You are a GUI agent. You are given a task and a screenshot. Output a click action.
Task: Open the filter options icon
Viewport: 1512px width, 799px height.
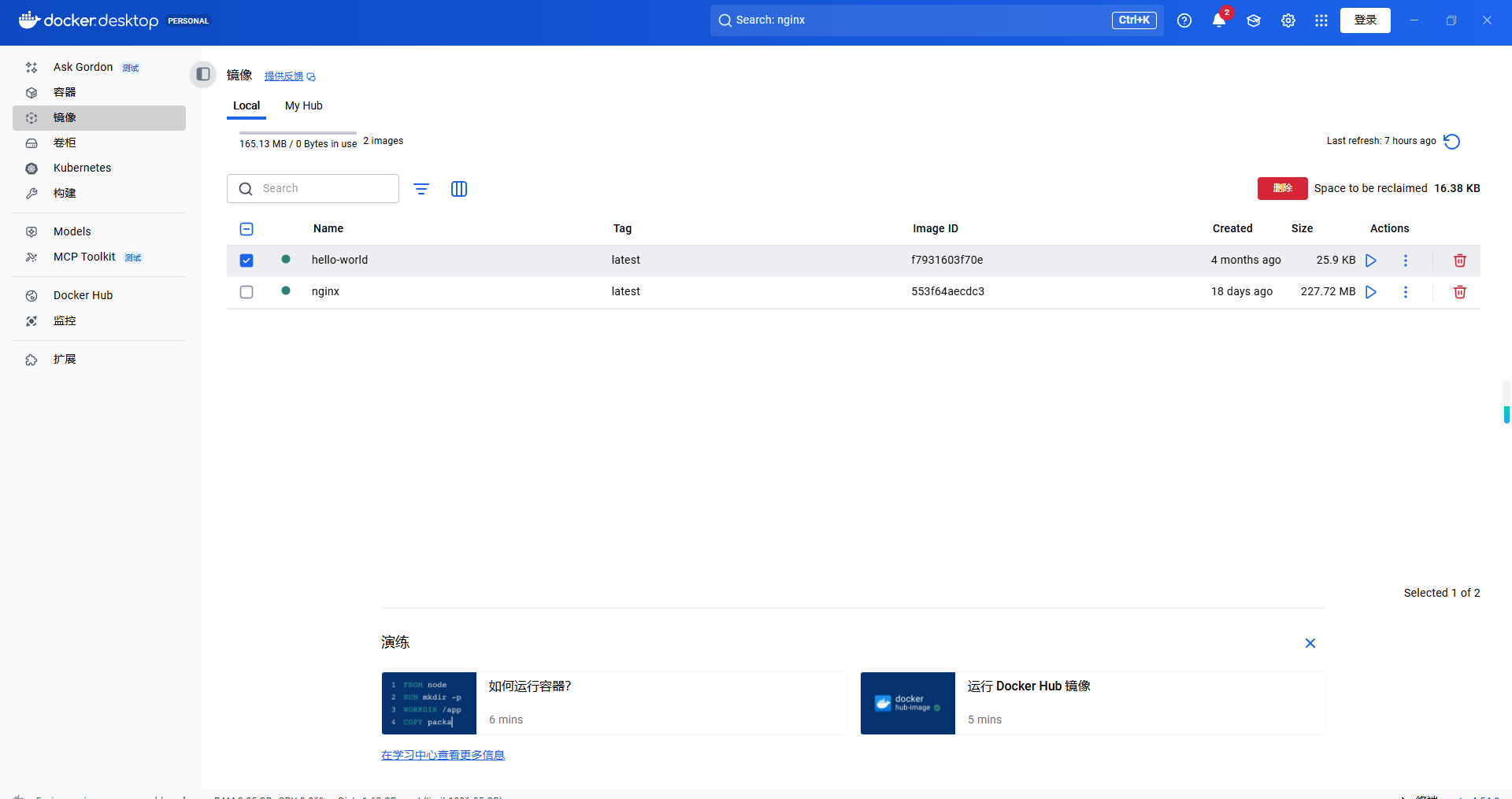pos(421,189)
